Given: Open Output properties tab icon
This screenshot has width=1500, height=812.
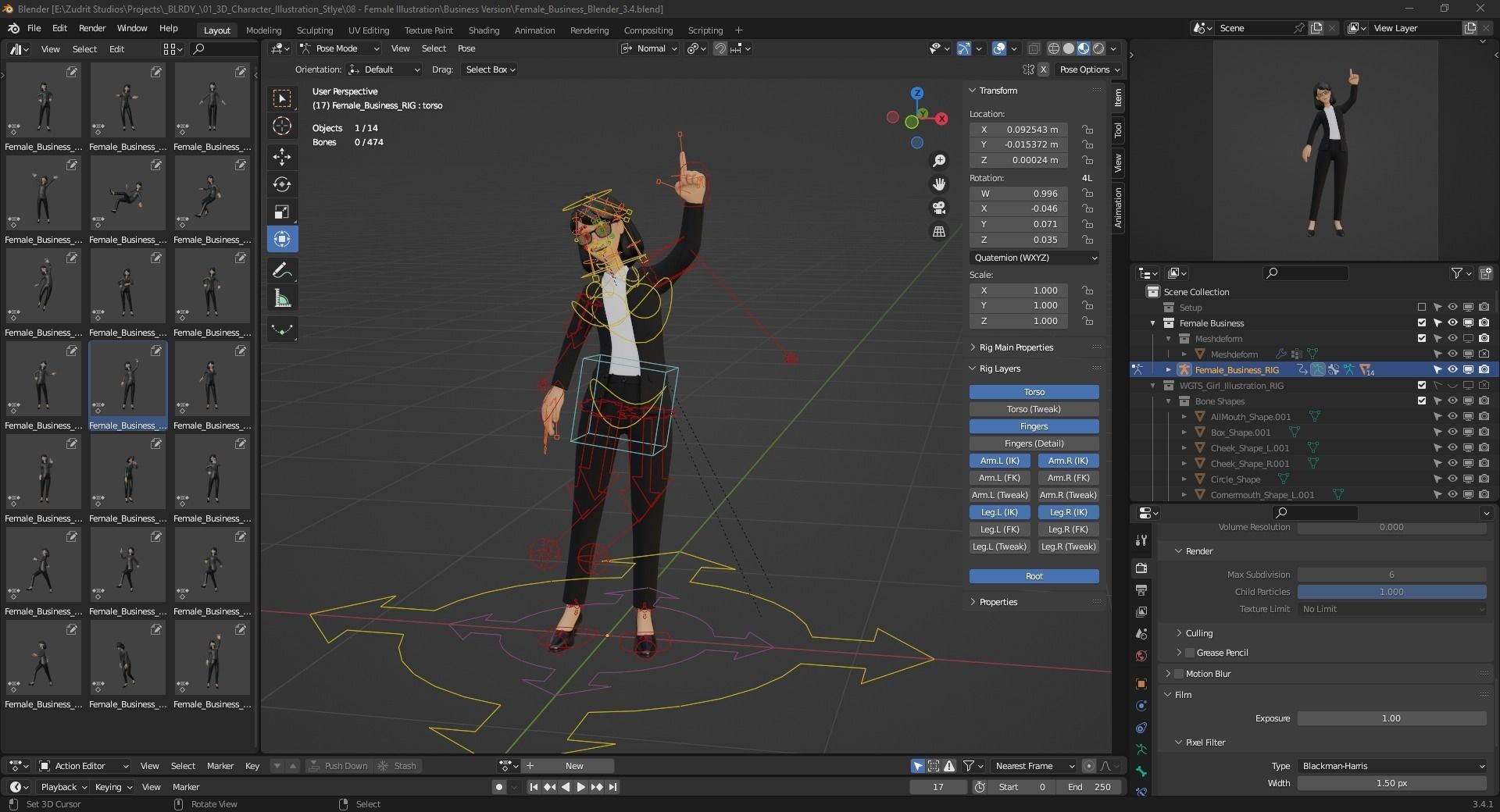Looking at the screenshot, I should pos(1141,589).
